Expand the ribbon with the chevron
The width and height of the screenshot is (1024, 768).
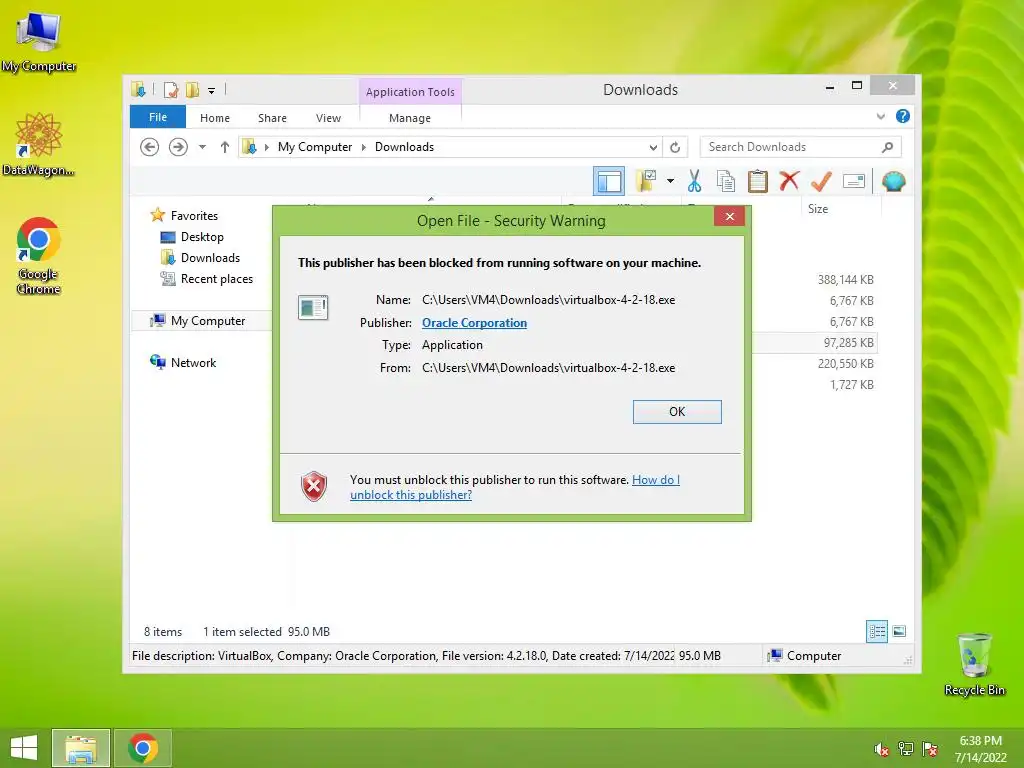click(x=880, y=116)
